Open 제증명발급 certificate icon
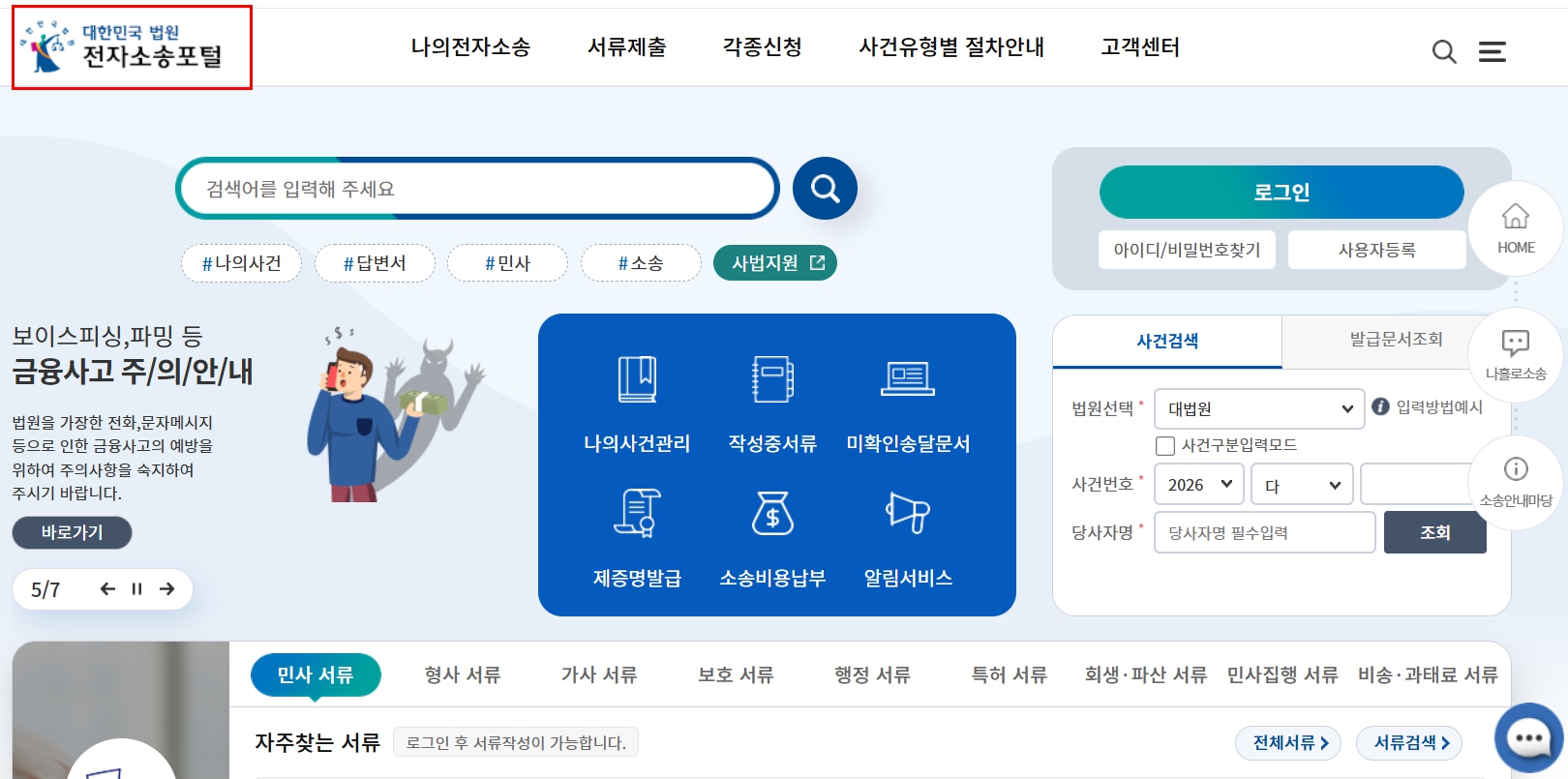The width and height of the screenshot is (1568, 779). point(637,513)
